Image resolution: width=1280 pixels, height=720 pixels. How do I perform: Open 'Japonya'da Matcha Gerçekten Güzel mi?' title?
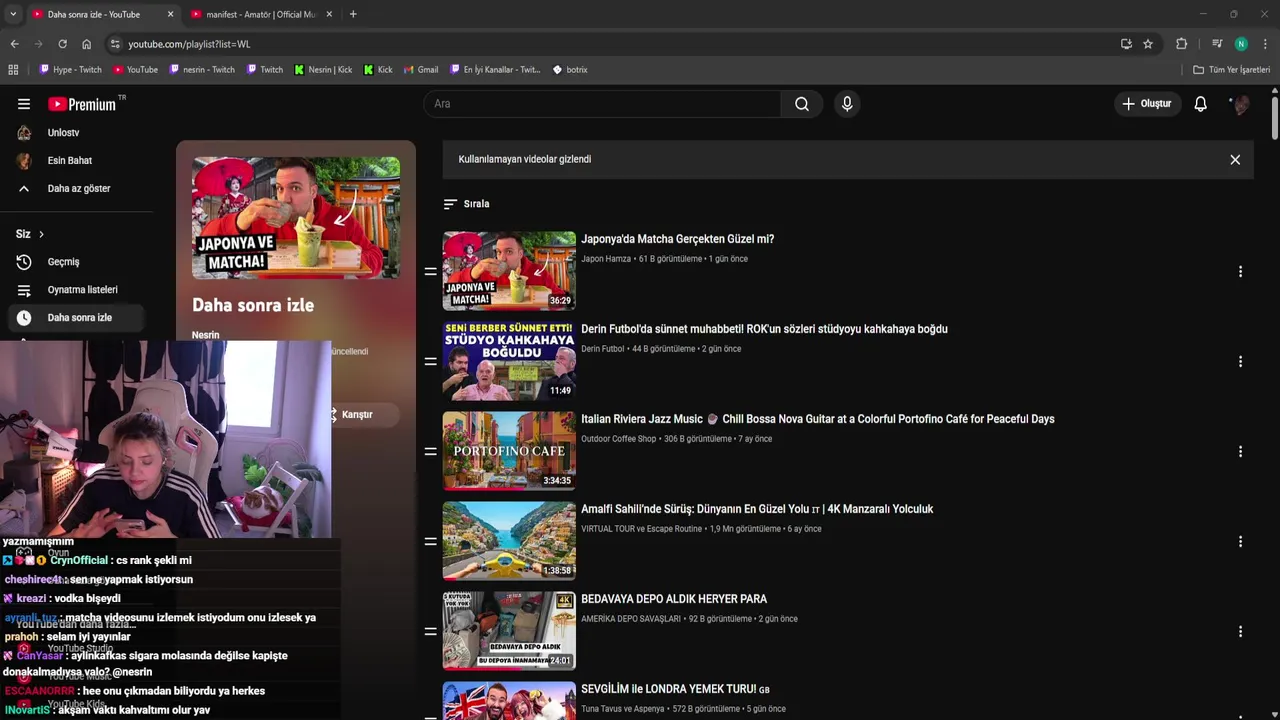[677, 240]
